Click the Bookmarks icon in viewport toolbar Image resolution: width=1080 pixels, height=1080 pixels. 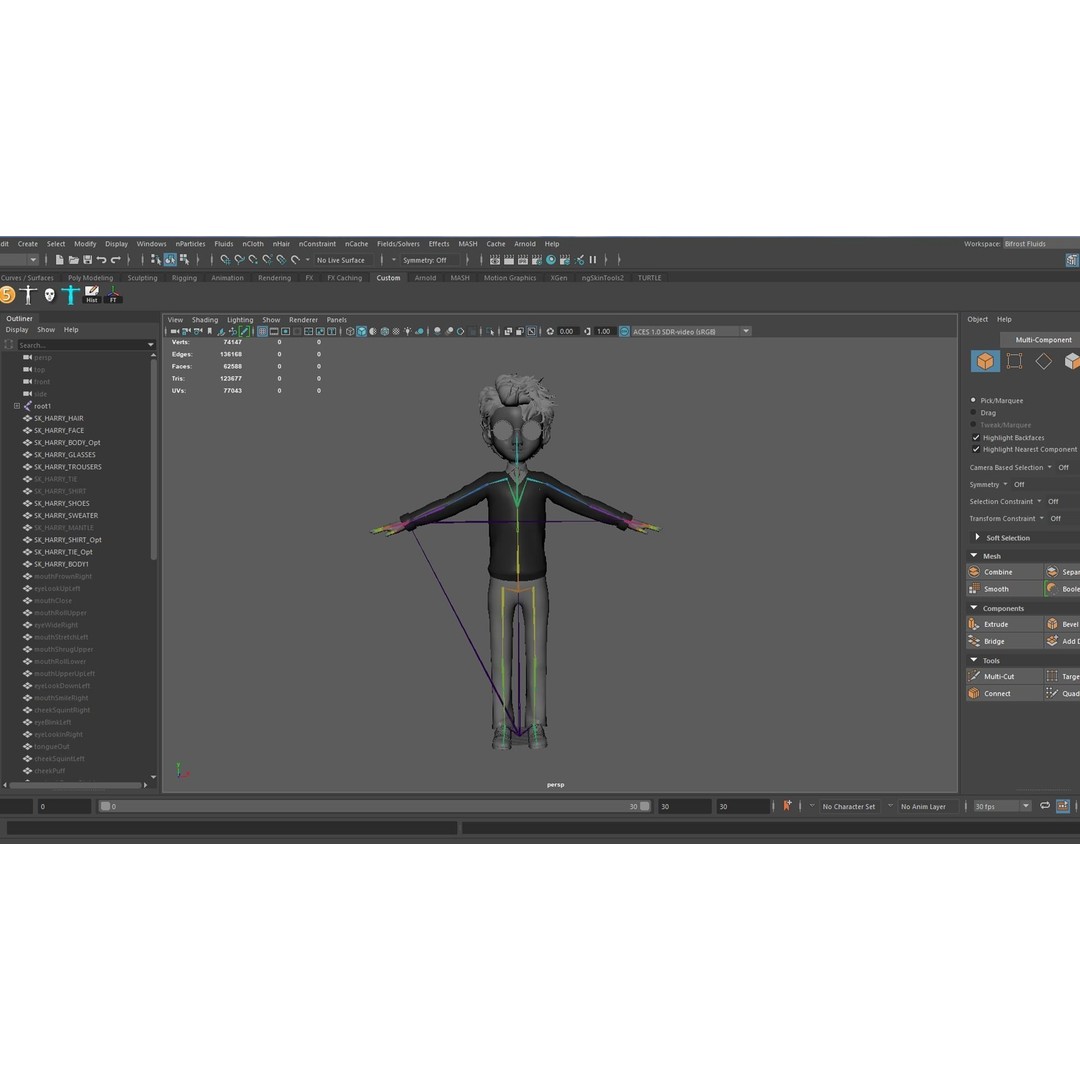pos(209,331)
